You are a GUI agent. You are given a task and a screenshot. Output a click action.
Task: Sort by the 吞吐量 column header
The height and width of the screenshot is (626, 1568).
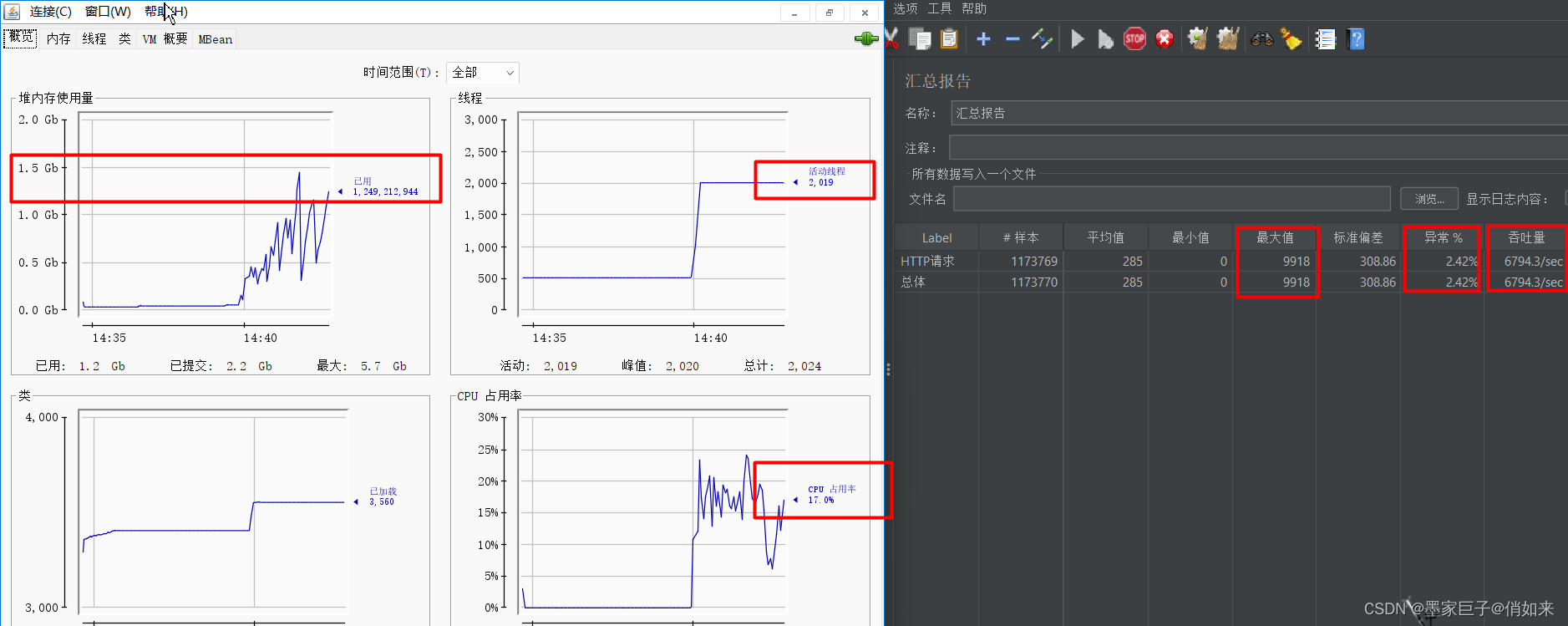pyautogui.click(x=1526, y=238)
